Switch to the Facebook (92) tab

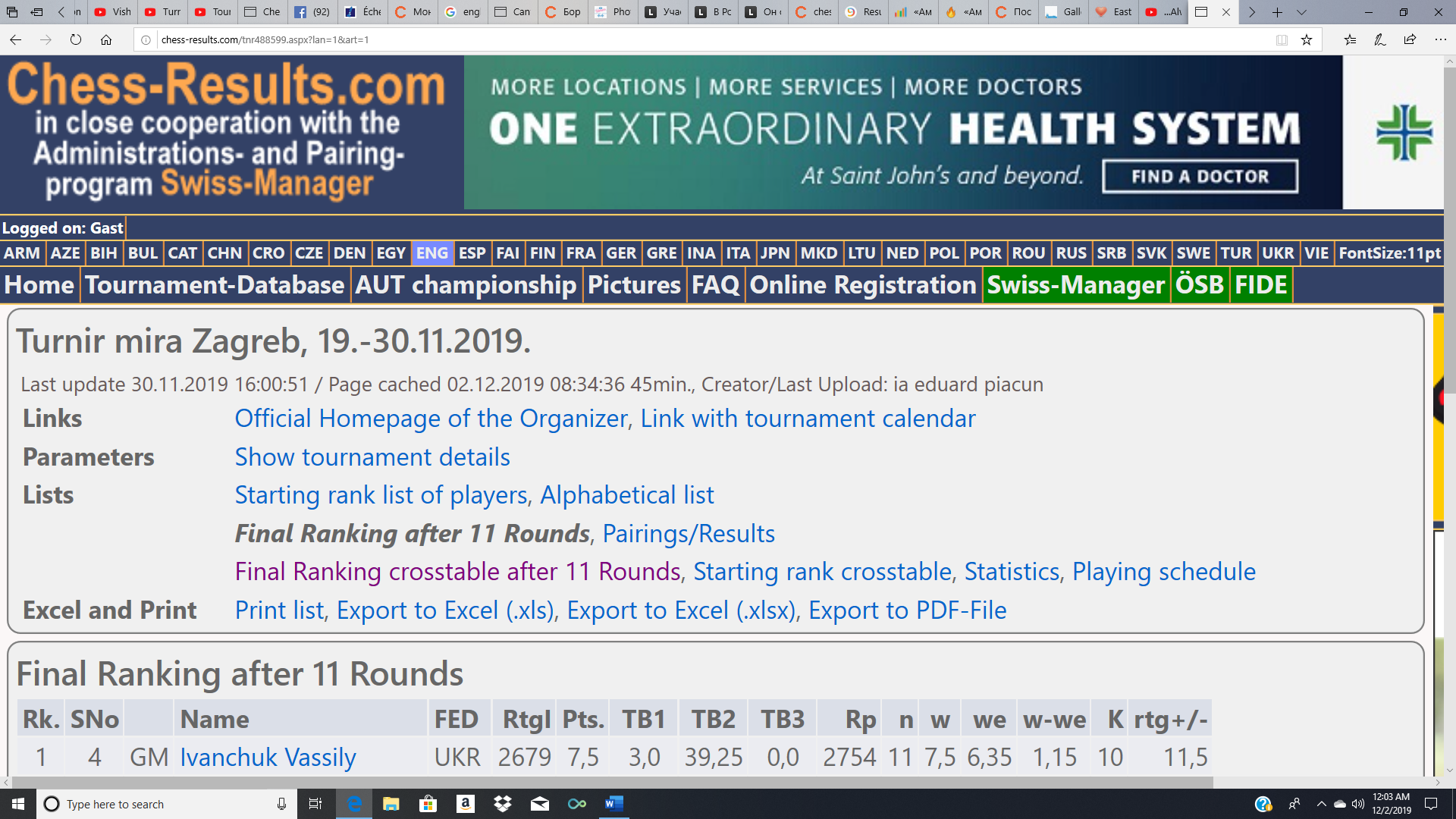(x=313, y=12)
